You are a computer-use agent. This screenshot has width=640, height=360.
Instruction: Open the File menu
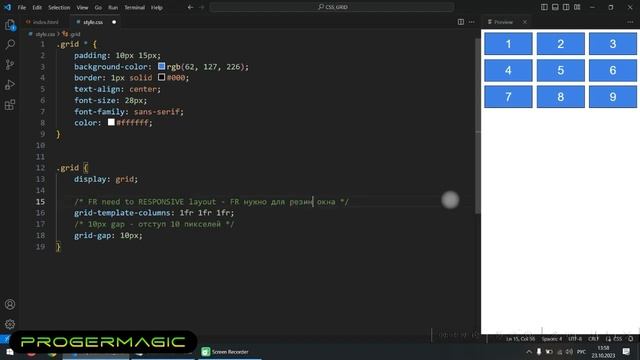coord(22,7)
